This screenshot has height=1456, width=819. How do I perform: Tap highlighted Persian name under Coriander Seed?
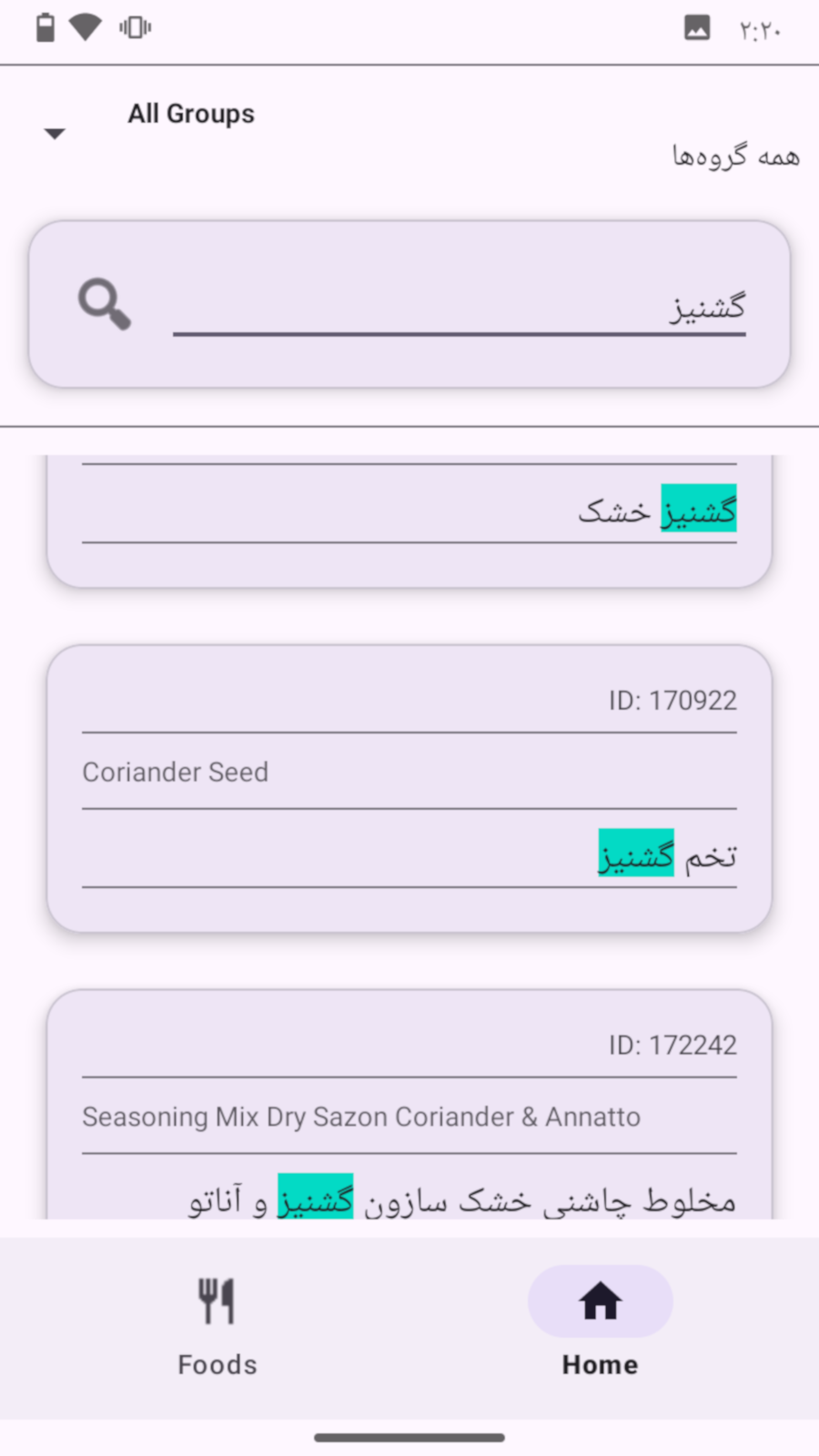coord(636,854)
